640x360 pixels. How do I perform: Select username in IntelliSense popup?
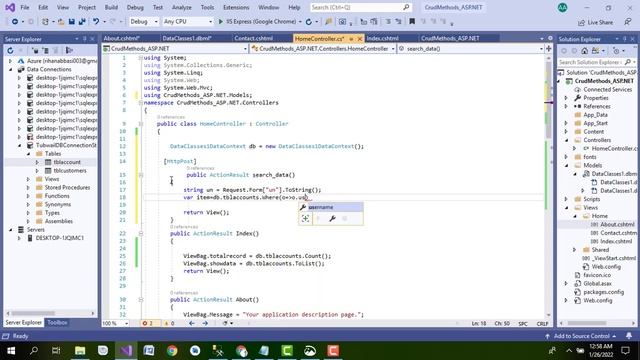point(331,207)
